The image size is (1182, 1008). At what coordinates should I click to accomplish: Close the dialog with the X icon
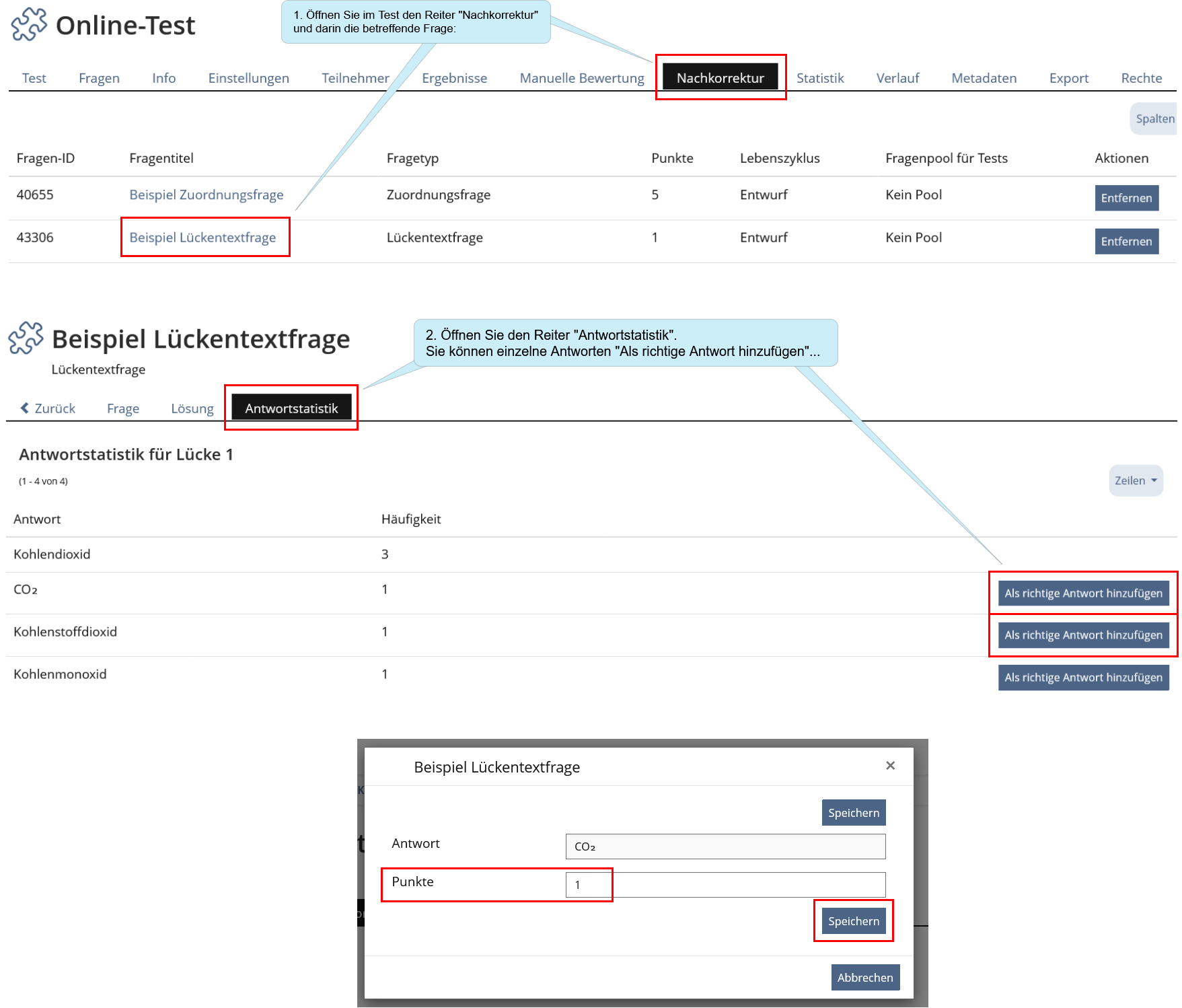[890, 766]
